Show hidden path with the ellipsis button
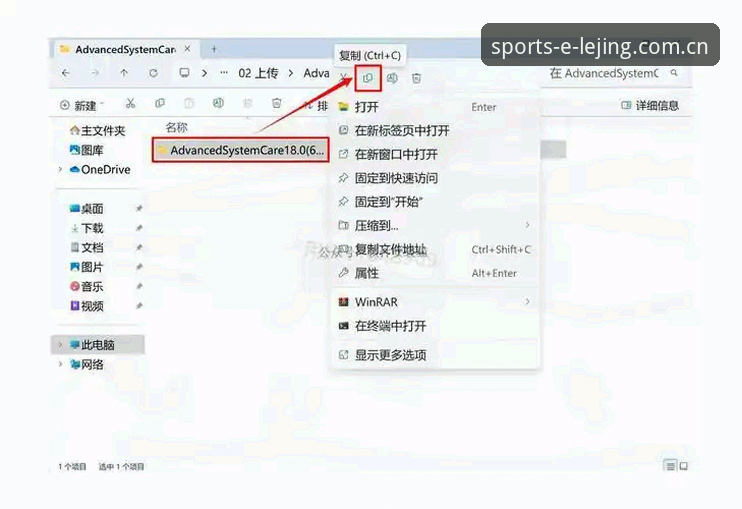The image size is (742, 509). [x=224, y=73]
